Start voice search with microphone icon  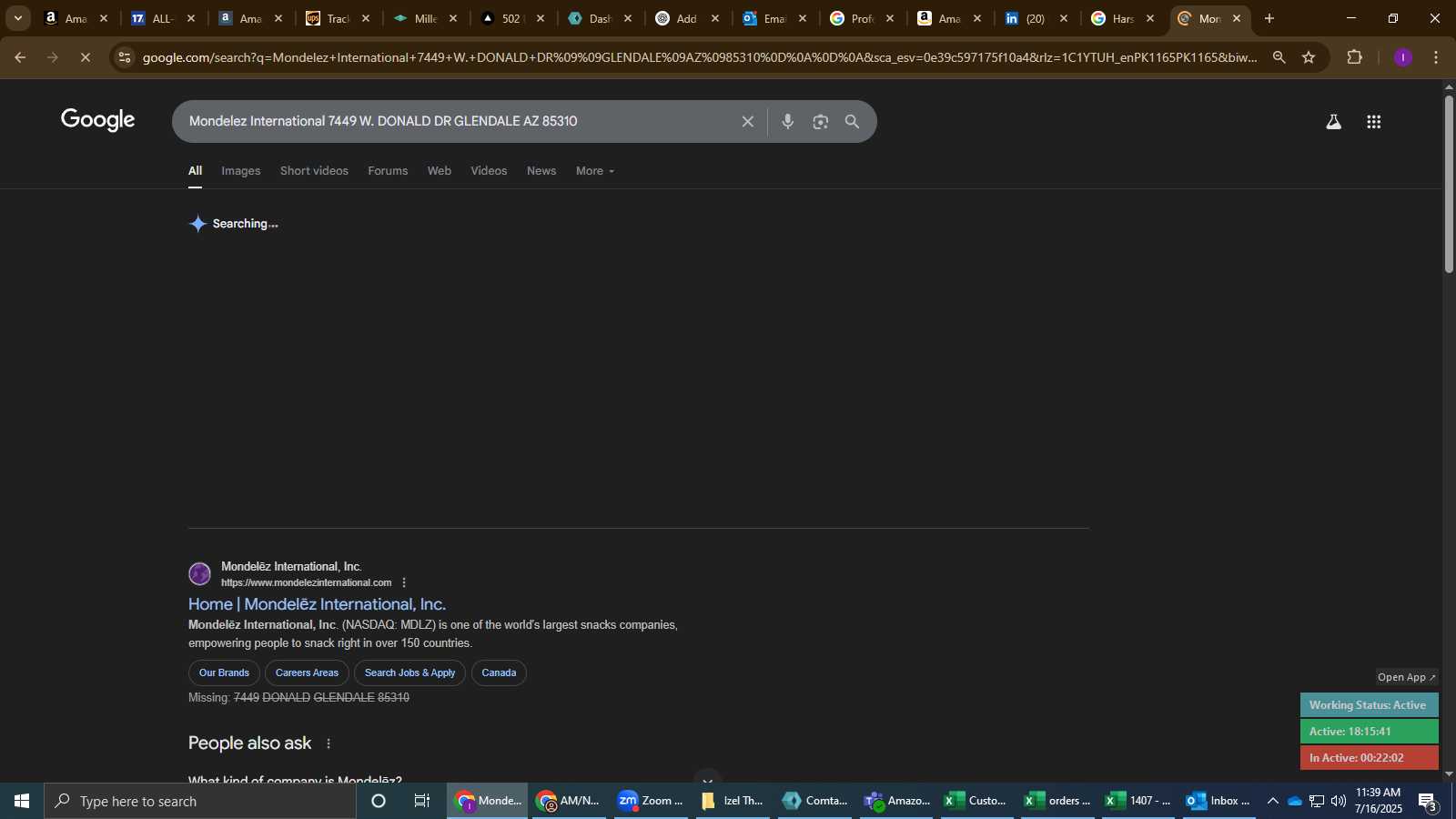[x=788, y=122]
